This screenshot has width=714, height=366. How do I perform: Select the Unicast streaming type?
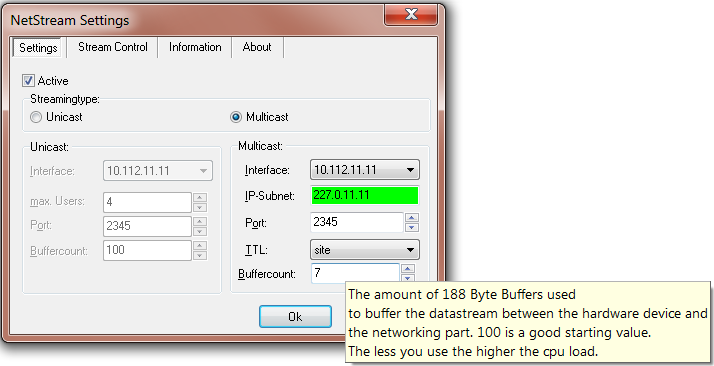(36, 117)
